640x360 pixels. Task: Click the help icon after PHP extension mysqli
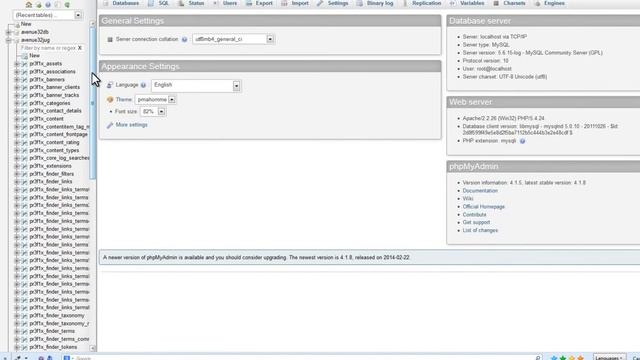point(522,141)
